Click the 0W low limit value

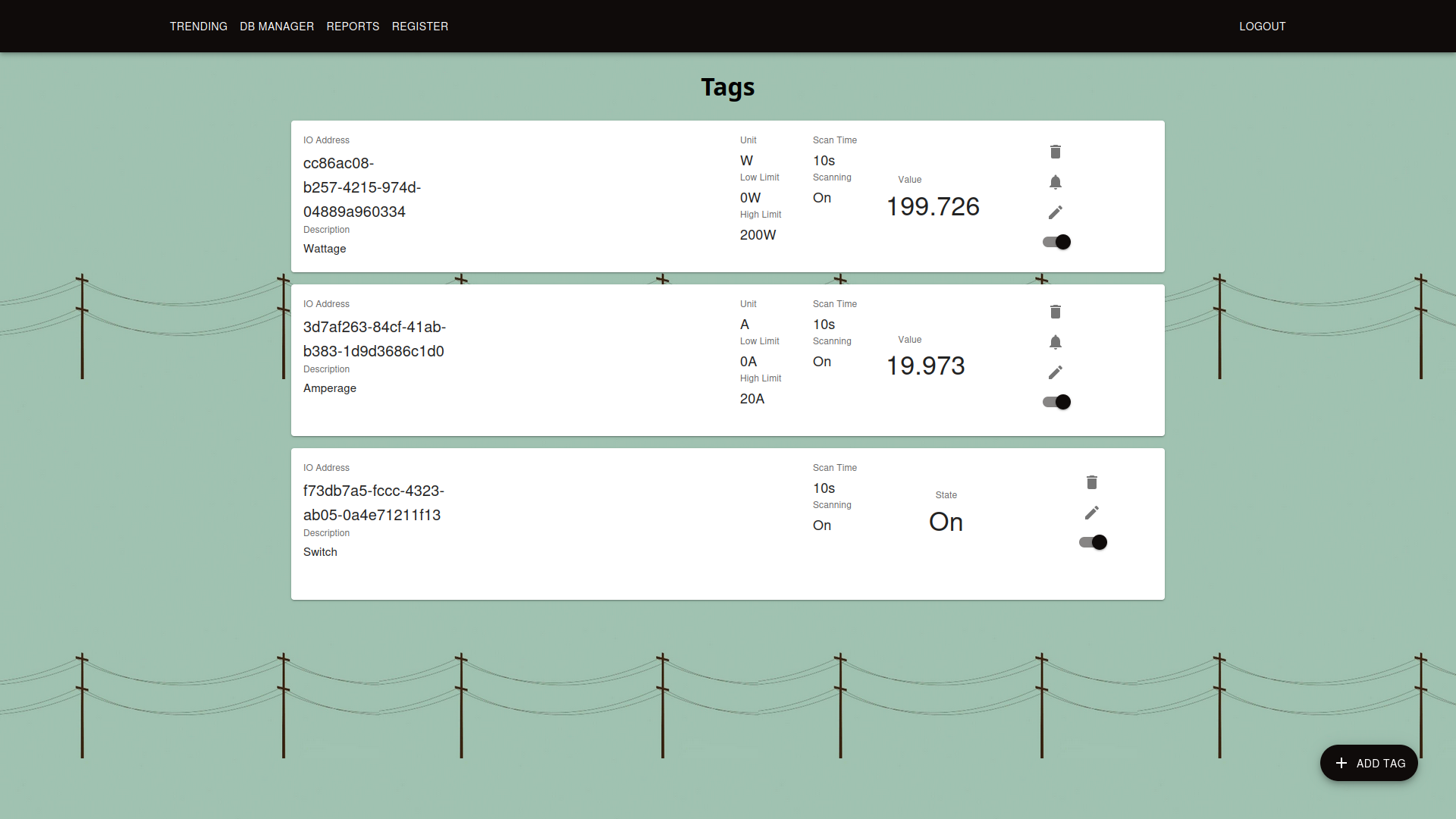click(751, 198)
